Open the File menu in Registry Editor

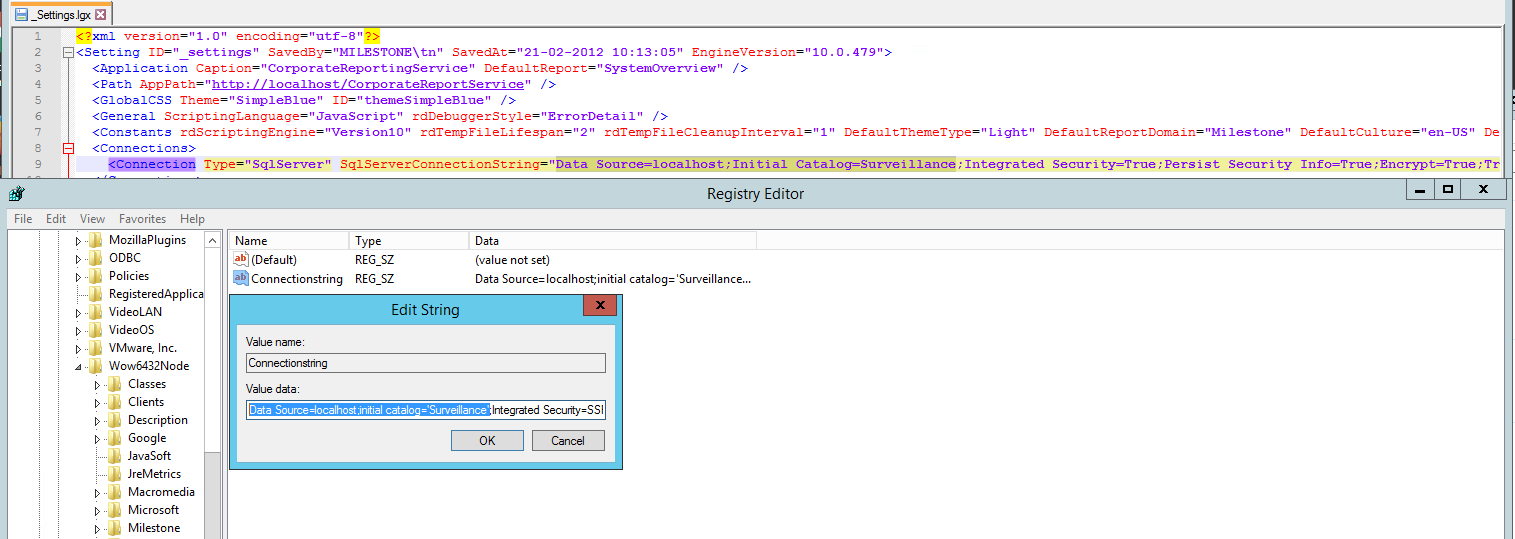(x=23, y=219)
